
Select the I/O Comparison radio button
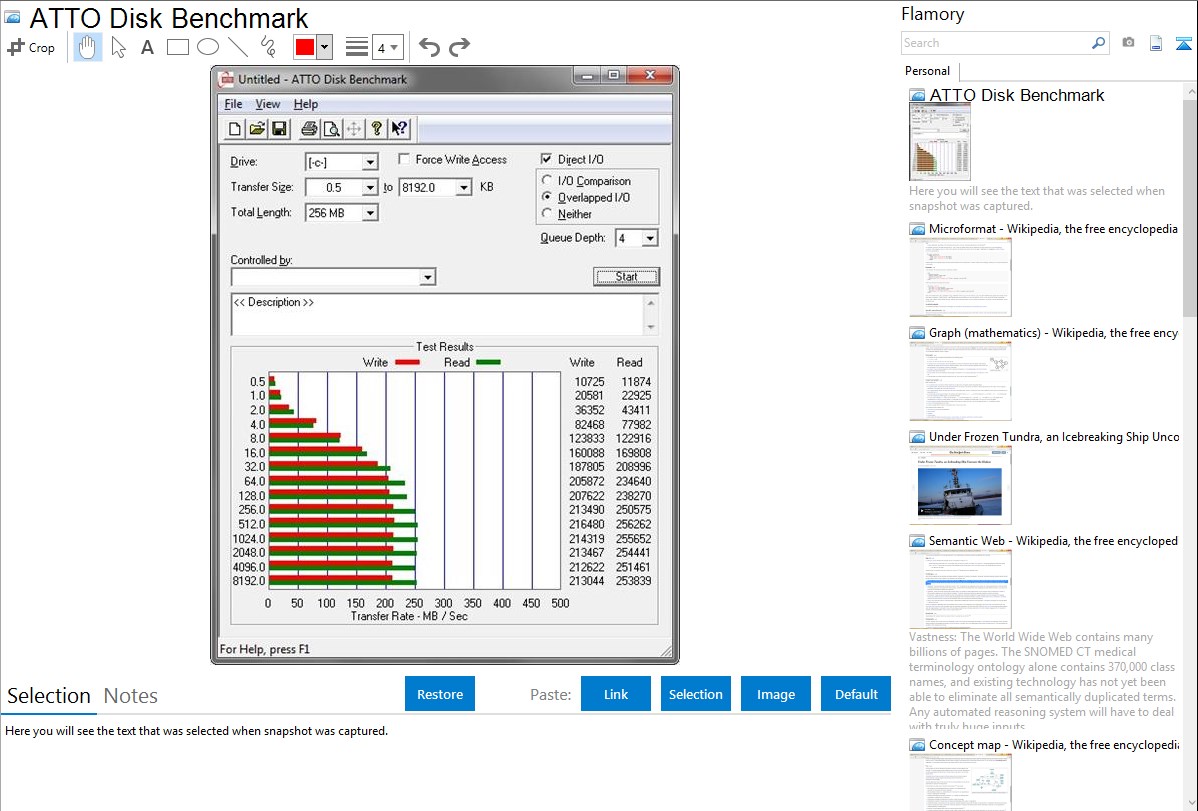(x=546, y=180)
